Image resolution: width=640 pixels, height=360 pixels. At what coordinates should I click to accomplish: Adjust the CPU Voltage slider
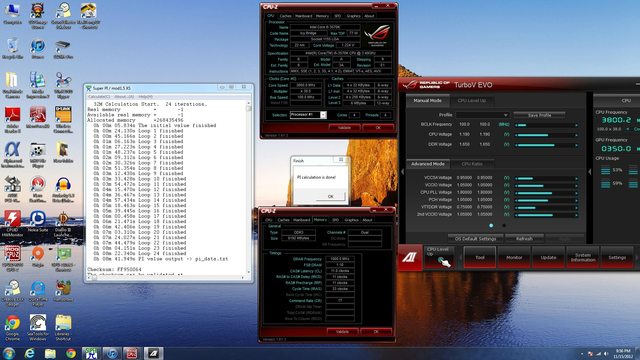click(546, 135)
